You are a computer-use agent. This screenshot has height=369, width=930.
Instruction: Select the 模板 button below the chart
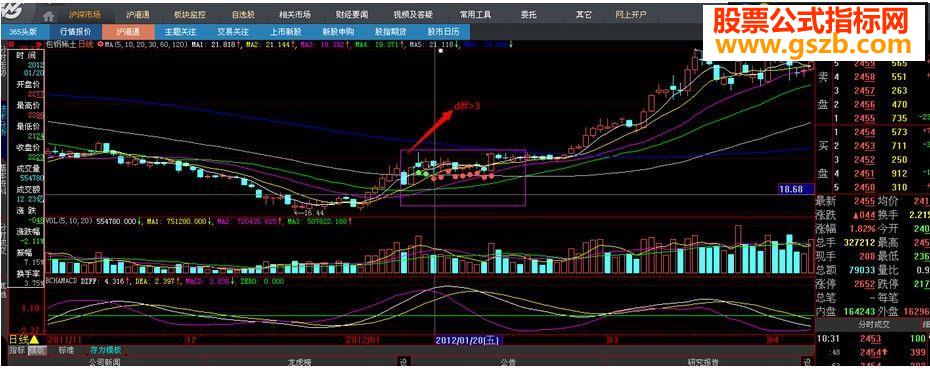(37, 350)
